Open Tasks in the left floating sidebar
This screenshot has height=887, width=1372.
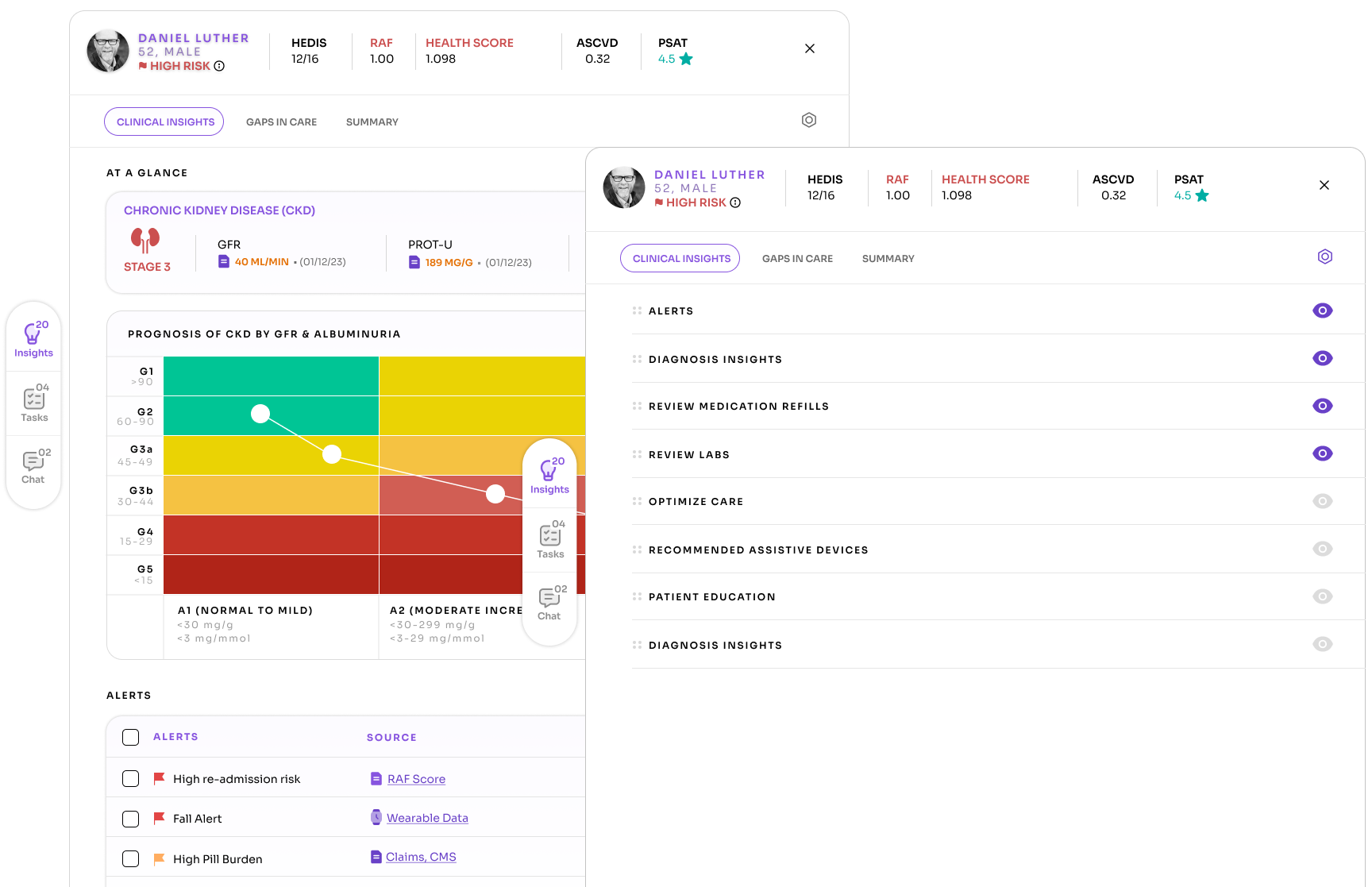coord(34,403)
